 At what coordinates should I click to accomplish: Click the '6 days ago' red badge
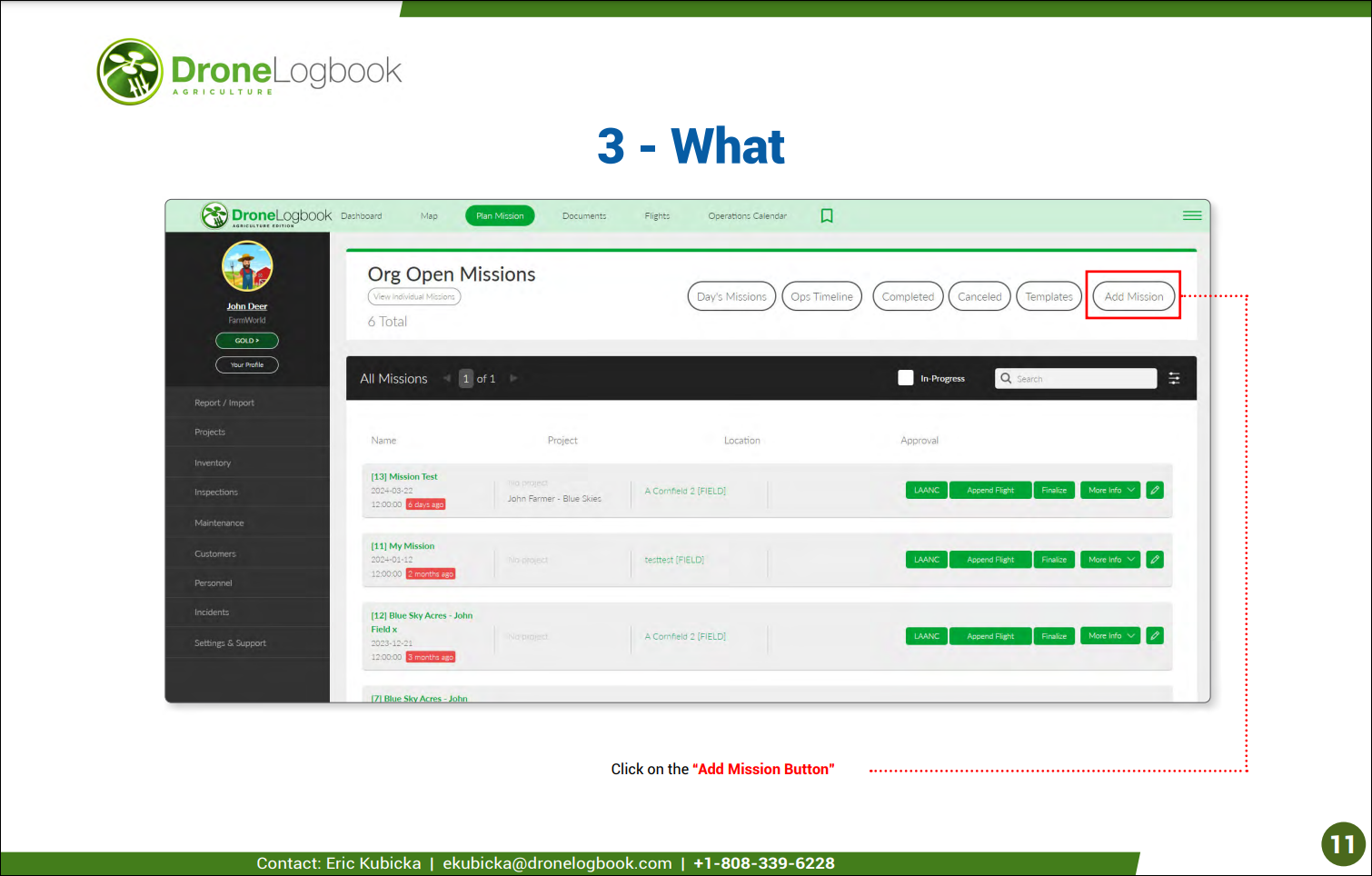425,504
